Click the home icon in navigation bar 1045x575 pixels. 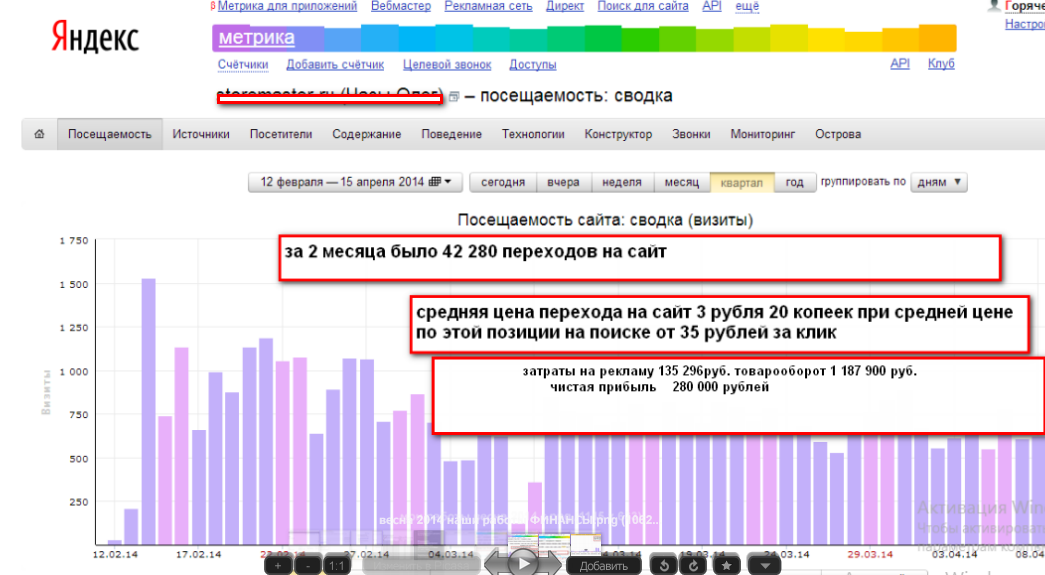(39, 134)
